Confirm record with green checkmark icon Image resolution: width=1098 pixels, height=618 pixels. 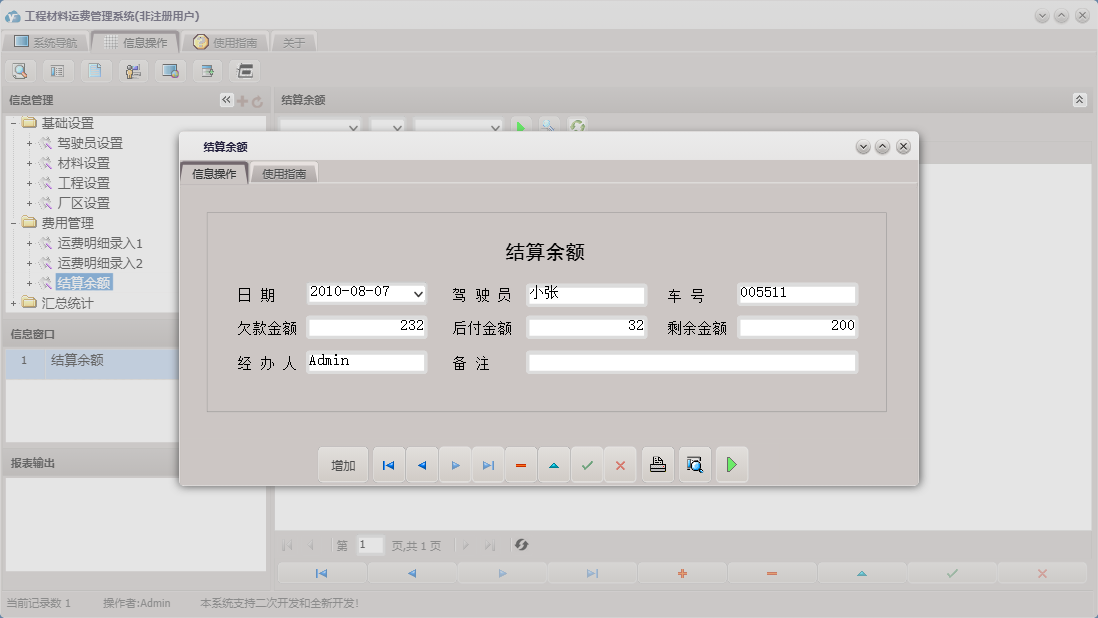pyautogui.click(x=587, y=464)
